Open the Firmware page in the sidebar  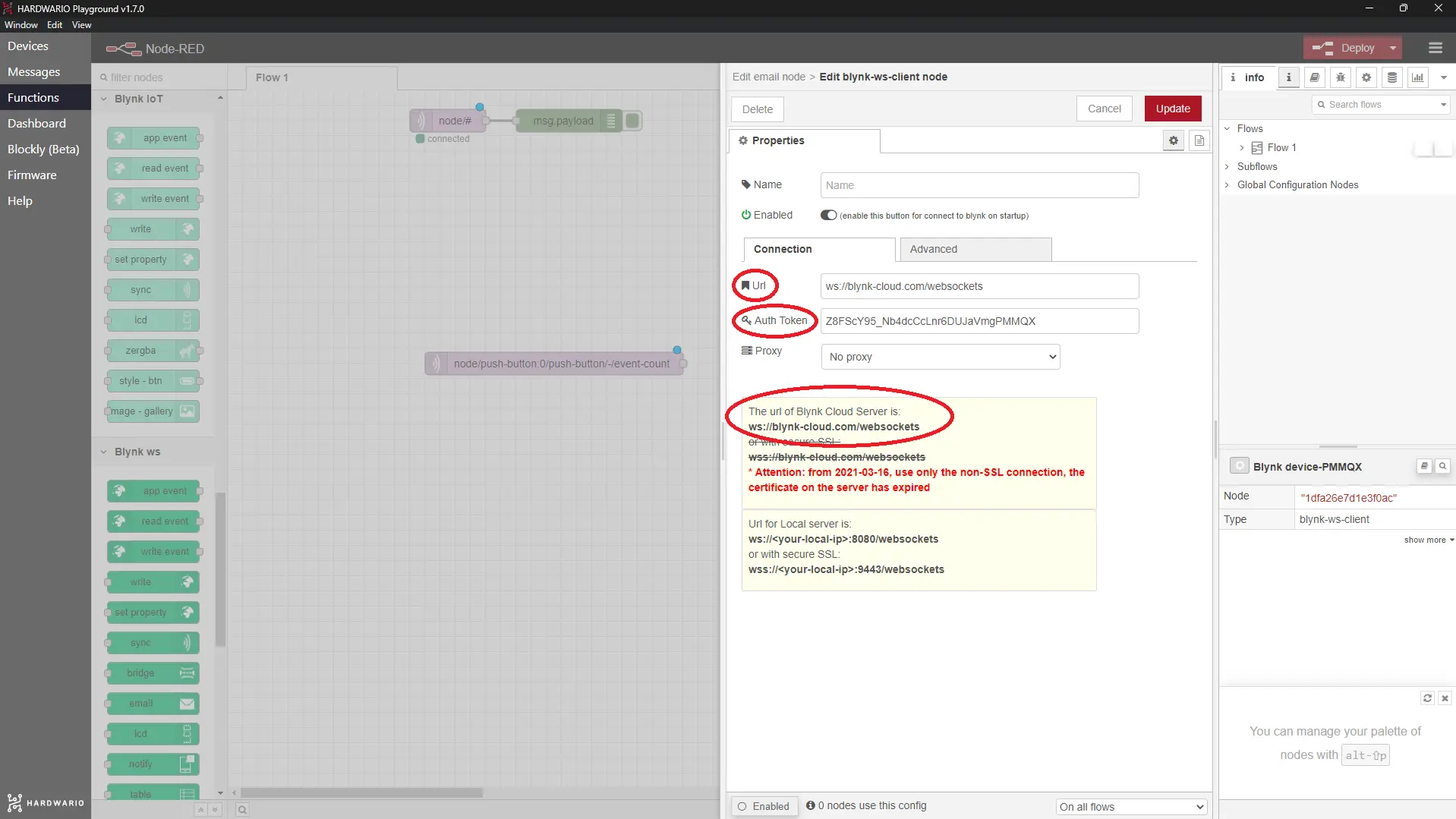(46, 175)
